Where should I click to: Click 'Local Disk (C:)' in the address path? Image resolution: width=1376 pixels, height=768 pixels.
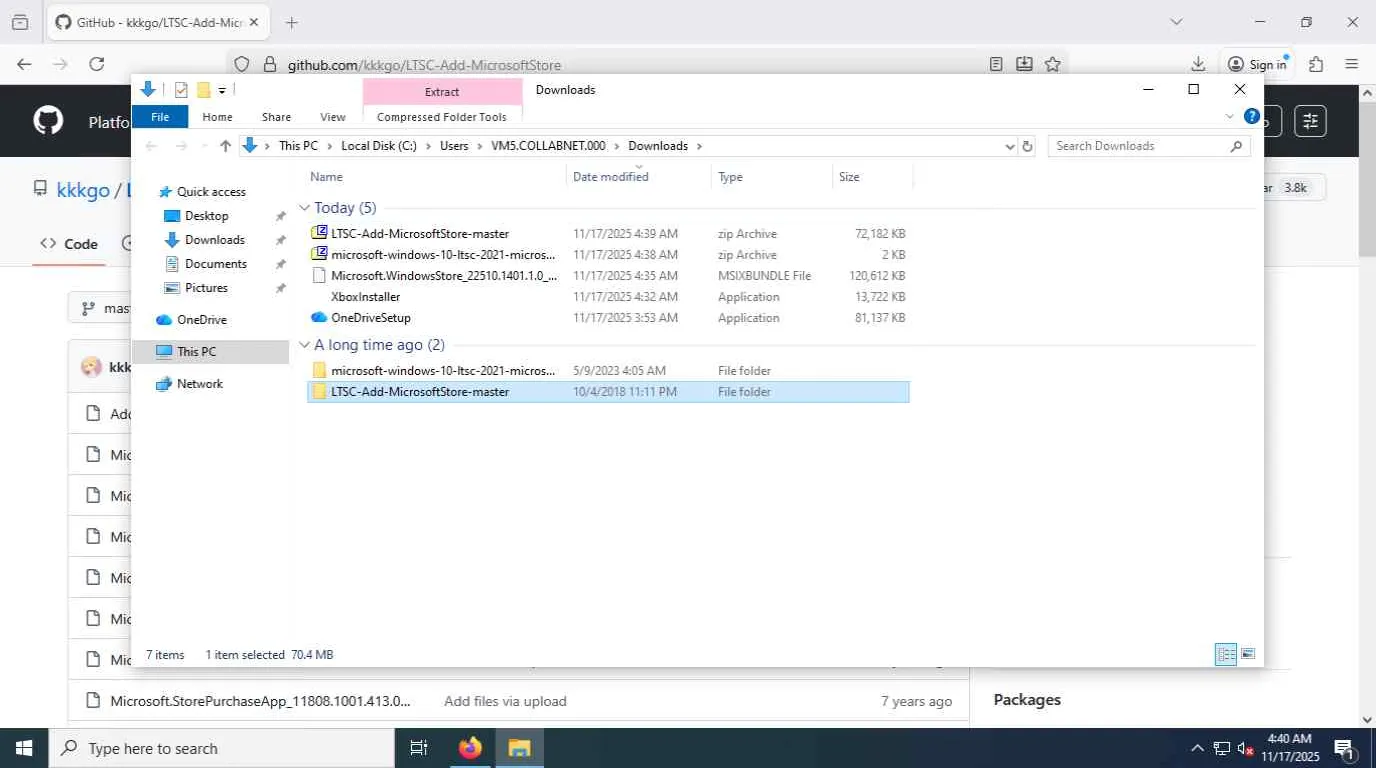(x=379, y=146)
